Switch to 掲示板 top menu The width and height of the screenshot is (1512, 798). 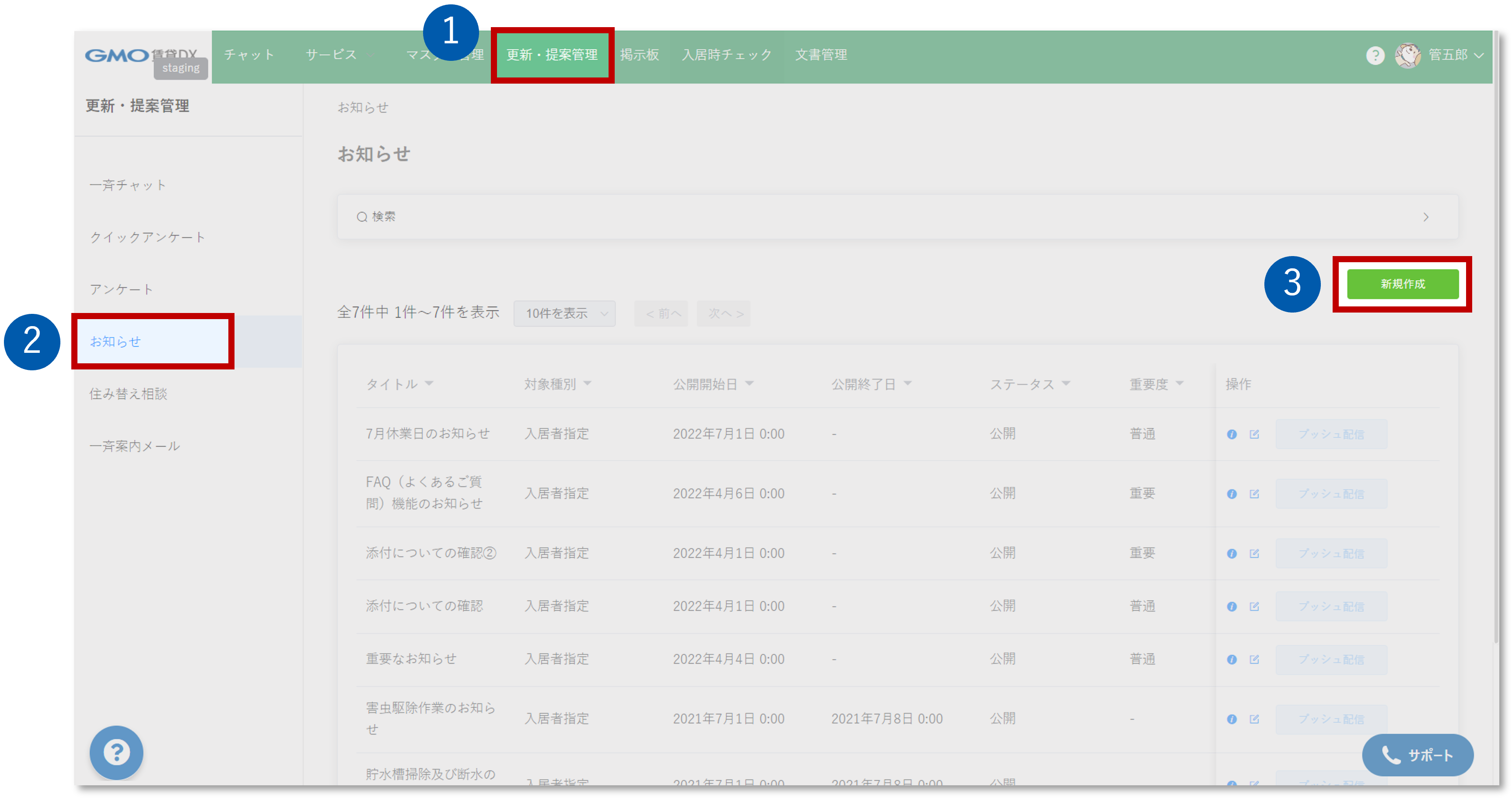point(639,55)
